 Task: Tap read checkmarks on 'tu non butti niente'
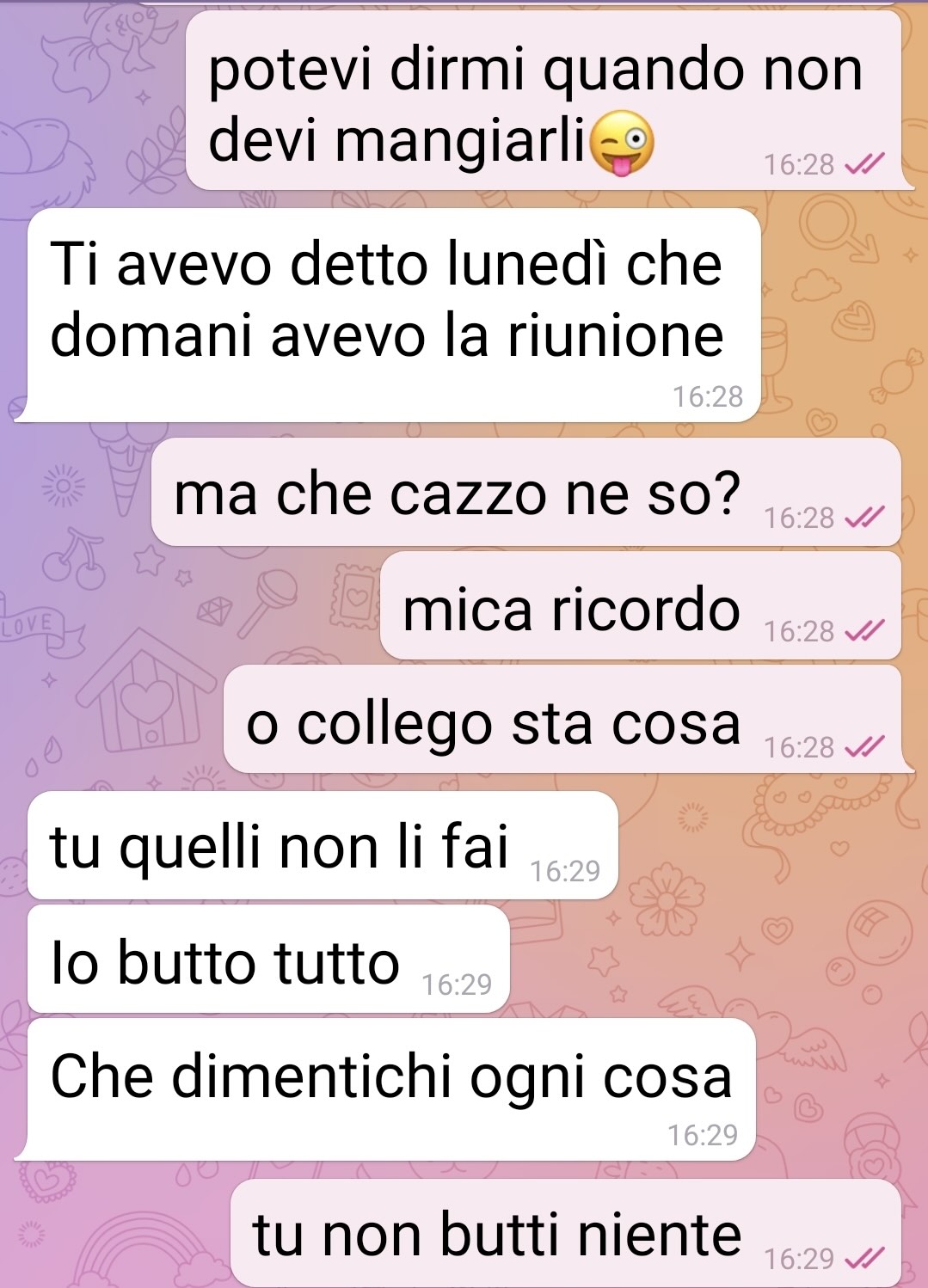click(865, 1259)
